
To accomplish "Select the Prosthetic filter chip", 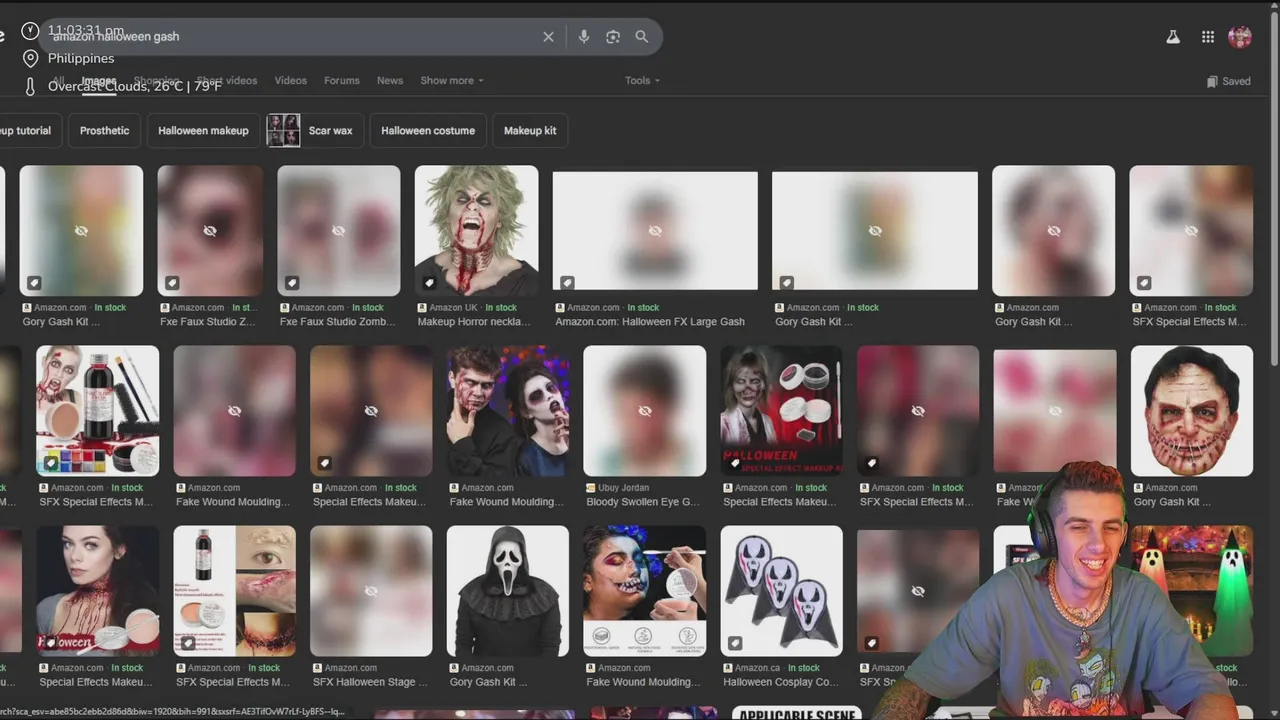I will [105, 131].
